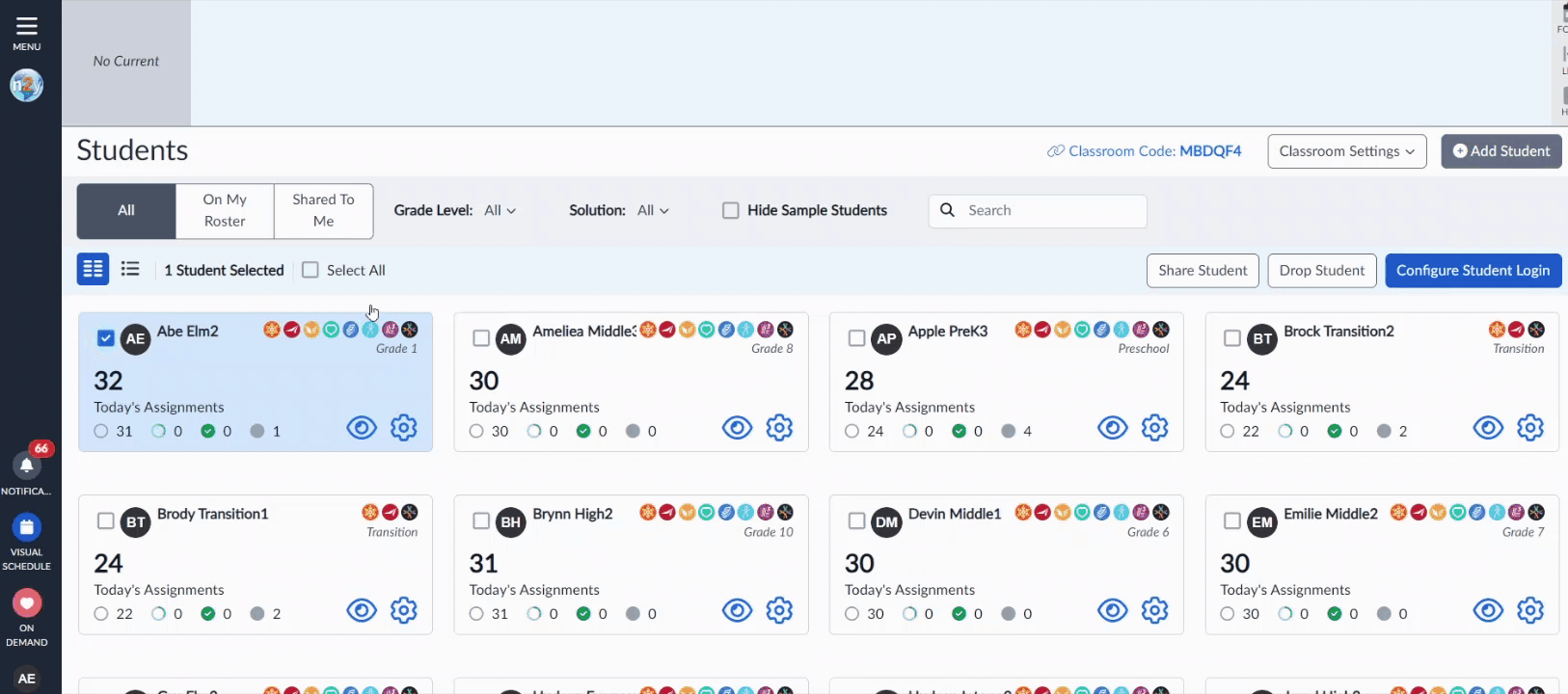Screen dimensions: 1568x694
Task: Open settings gear for Devin Middle1
Action: [1155, 610]
